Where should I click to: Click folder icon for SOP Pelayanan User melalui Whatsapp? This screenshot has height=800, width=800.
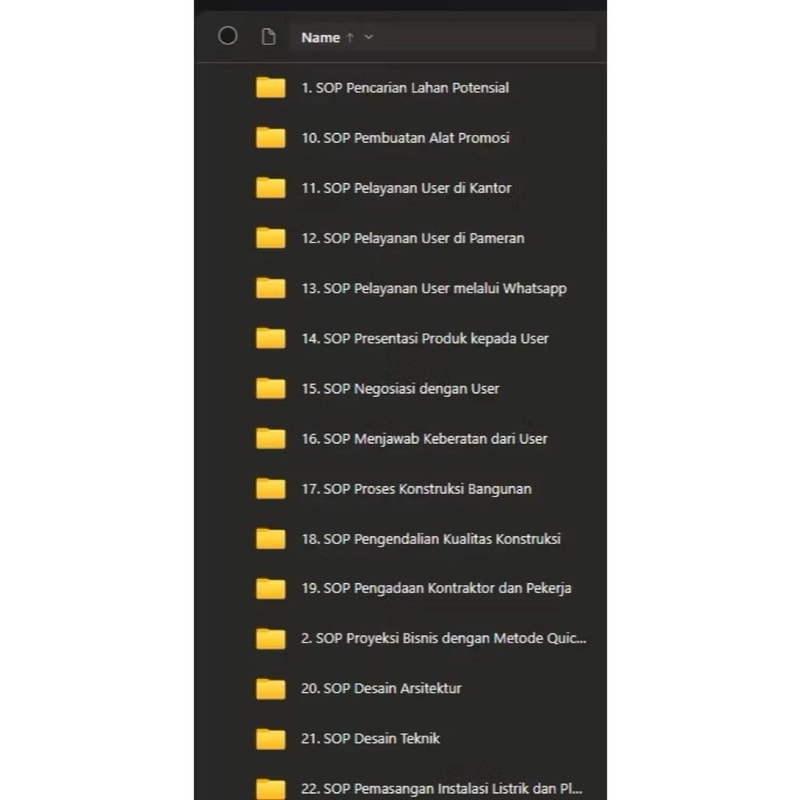(x=270, y=288)
